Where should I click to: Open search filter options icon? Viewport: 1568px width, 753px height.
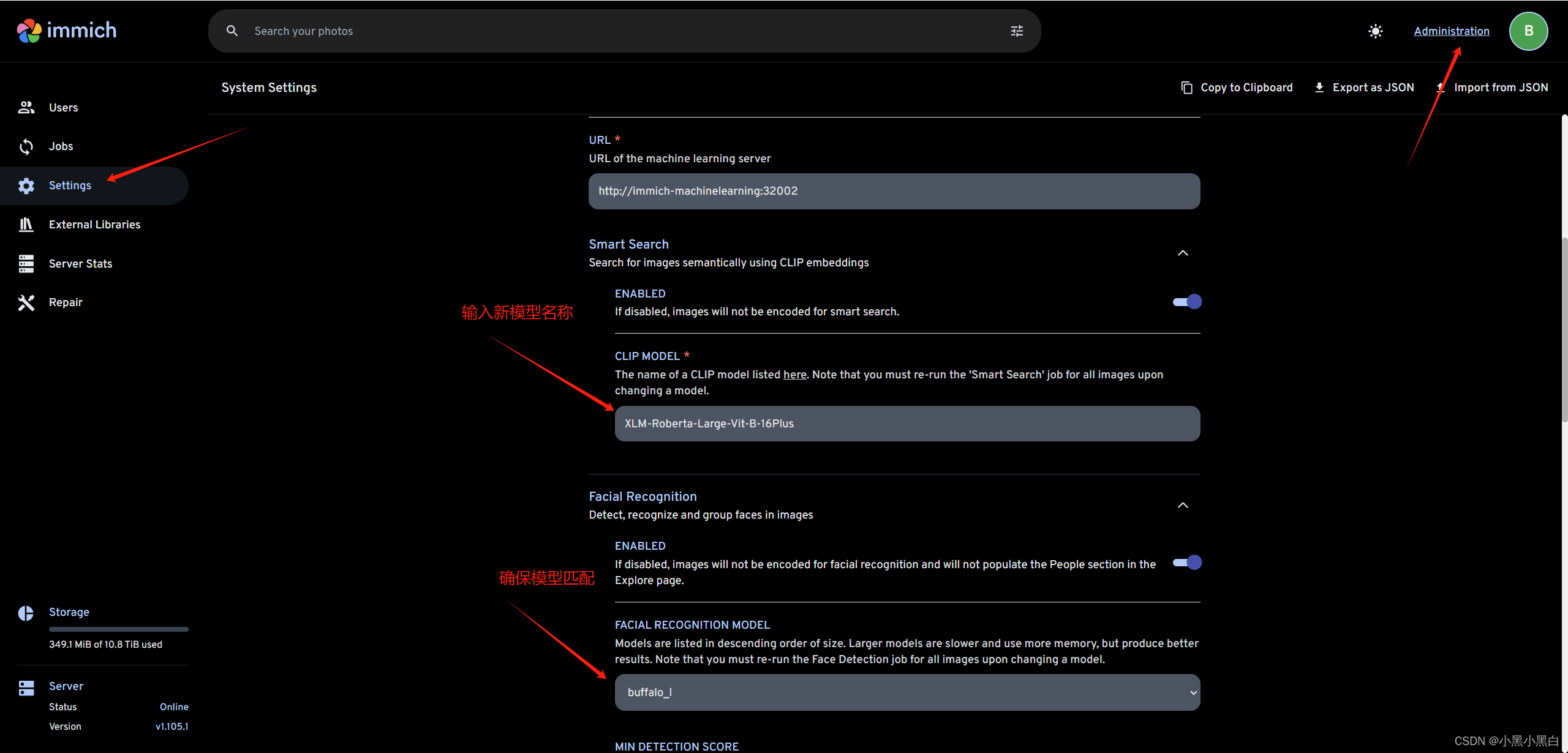[1017, 31]
